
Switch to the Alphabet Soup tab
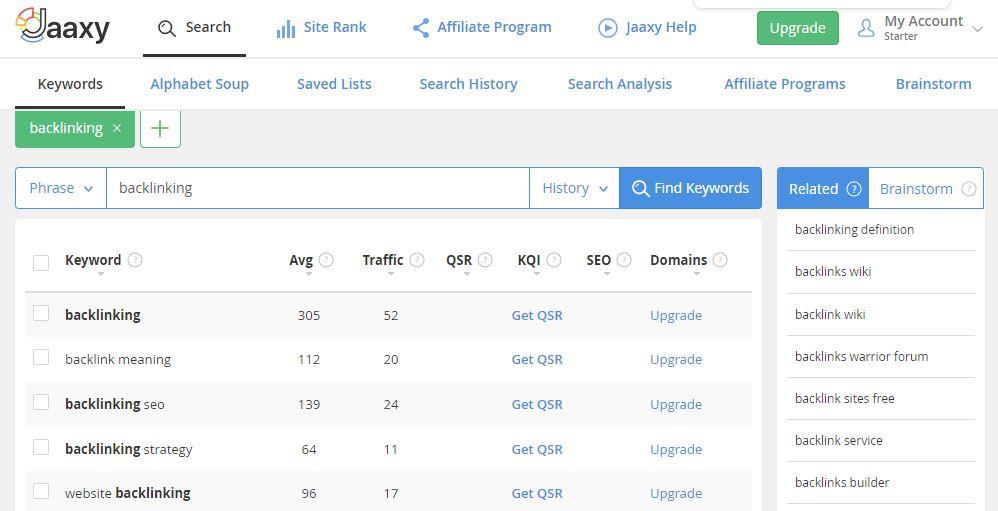[199, 84]
